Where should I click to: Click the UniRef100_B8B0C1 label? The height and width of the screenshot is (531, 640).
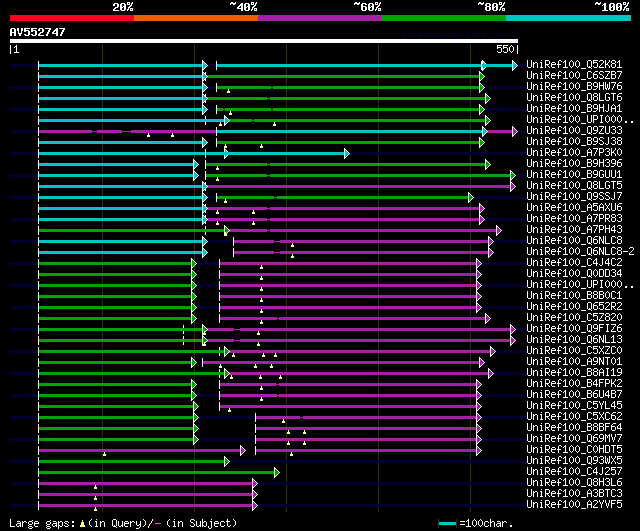(574, 296)
